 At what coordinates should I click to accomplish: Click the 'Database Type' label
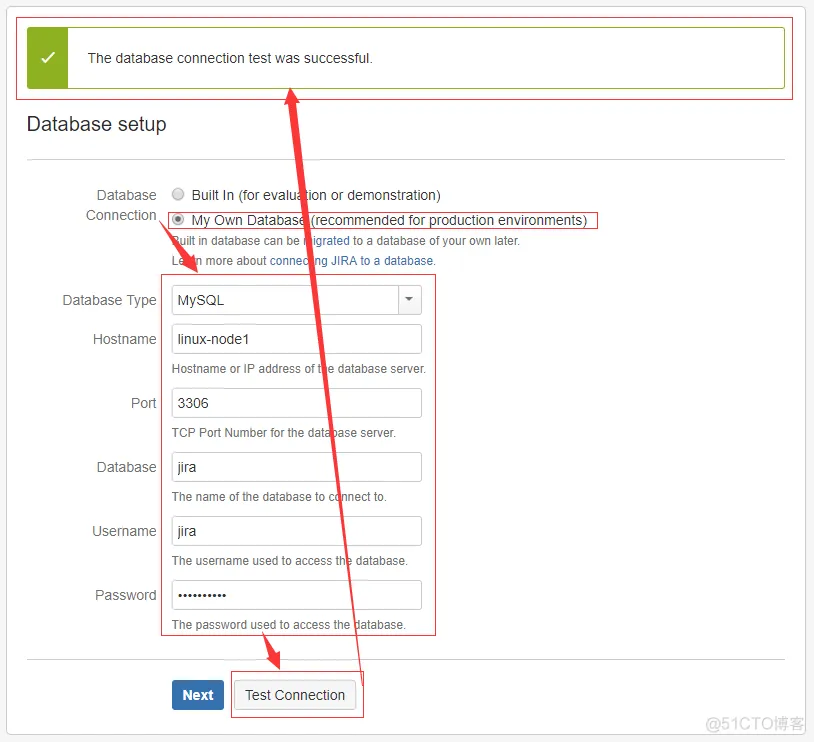[110, 300]
